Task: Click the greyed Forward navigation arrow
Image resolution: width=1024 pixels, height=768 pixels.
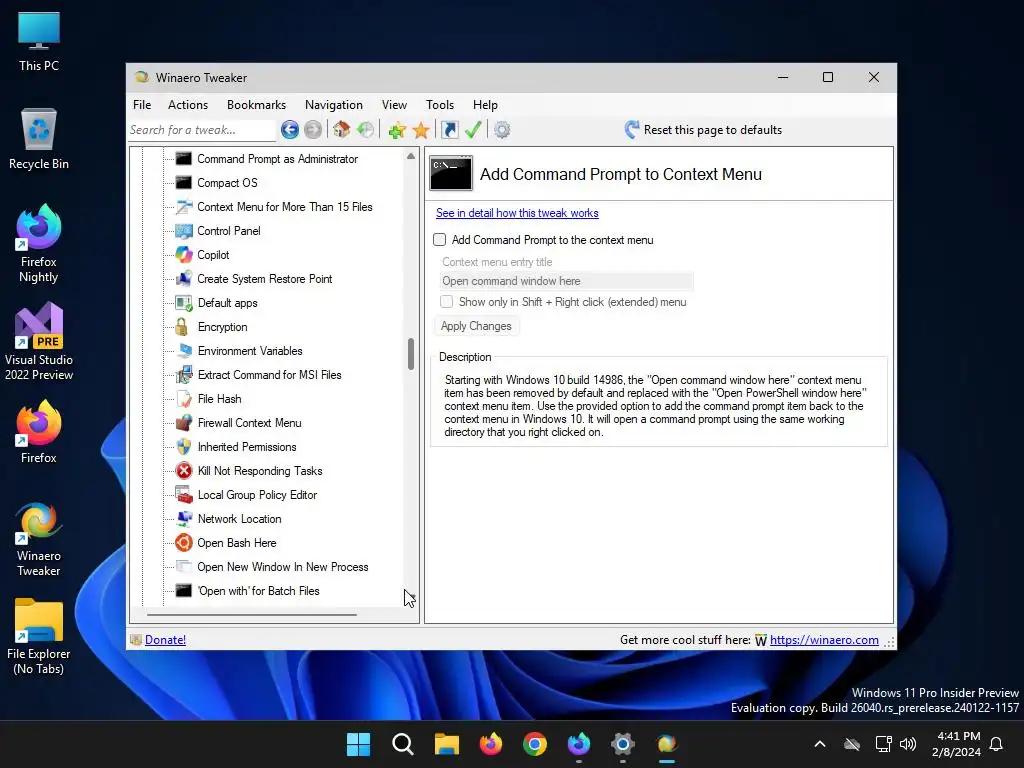Action: [313, 130]
